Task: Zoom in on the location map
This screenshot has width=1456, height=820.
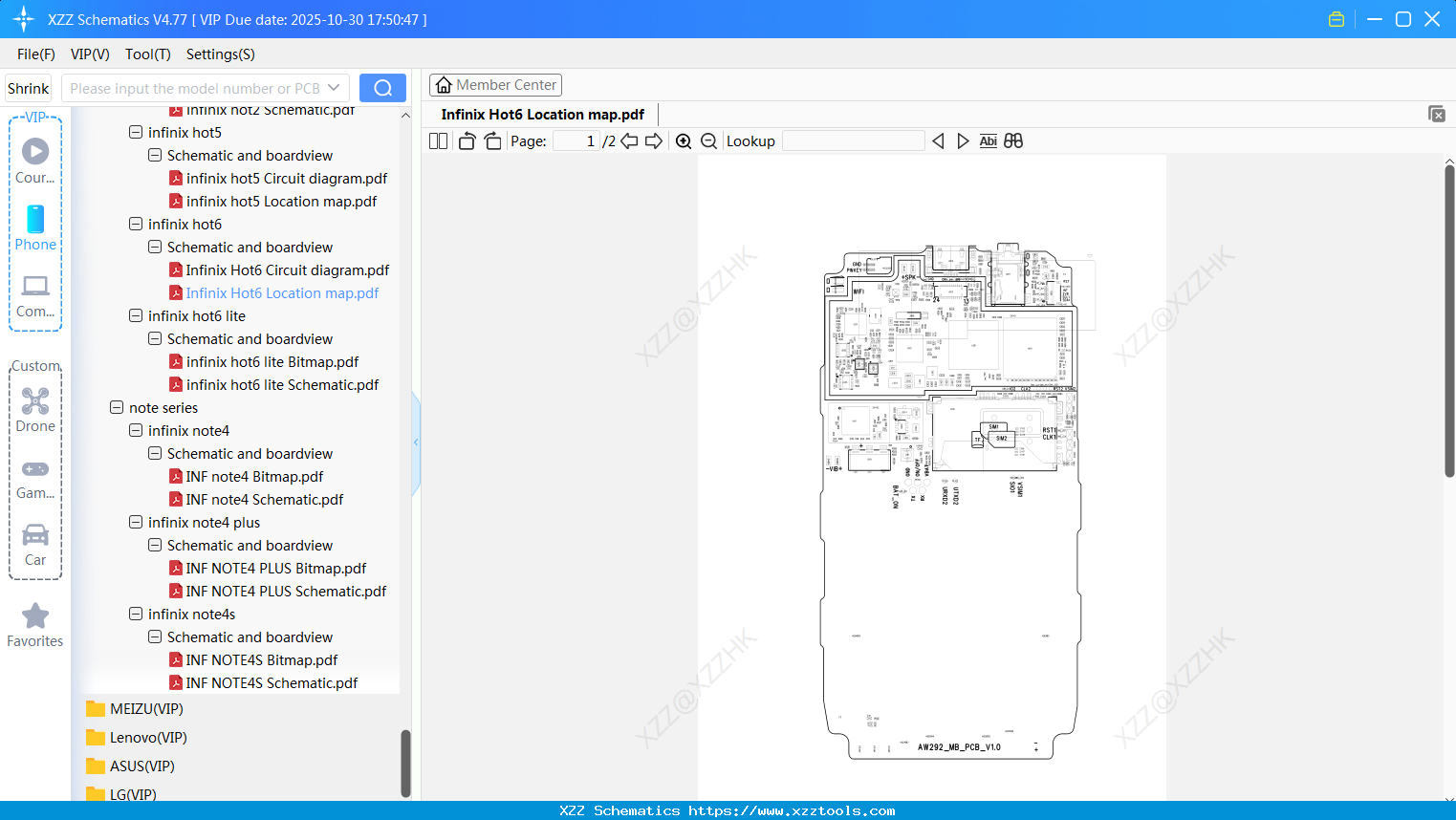Action: point(685,140)
